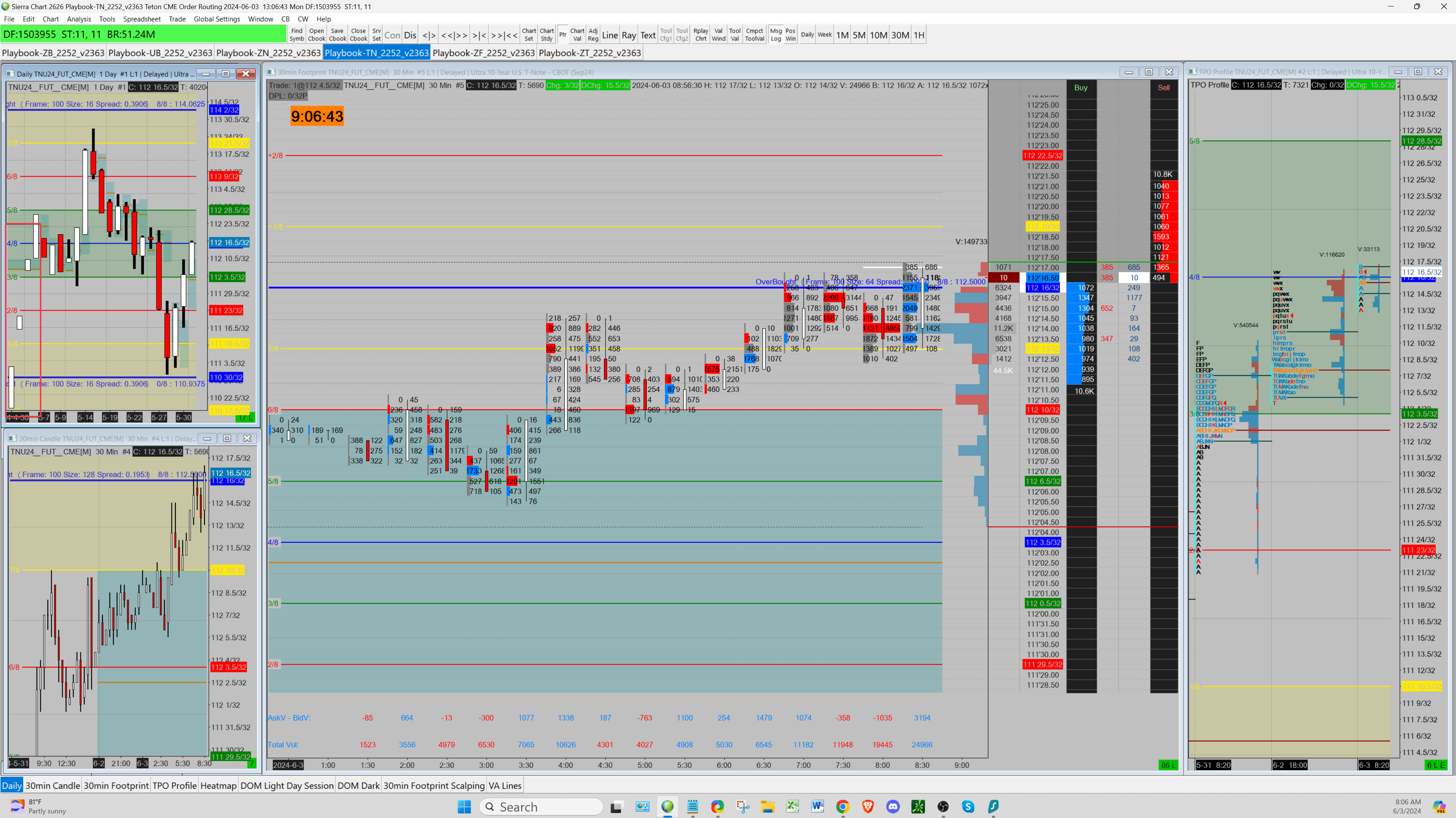This screenshot has height=818, width=1456.
Task: Toggle the Ptr pointer mode button
Action: [563, 35]
